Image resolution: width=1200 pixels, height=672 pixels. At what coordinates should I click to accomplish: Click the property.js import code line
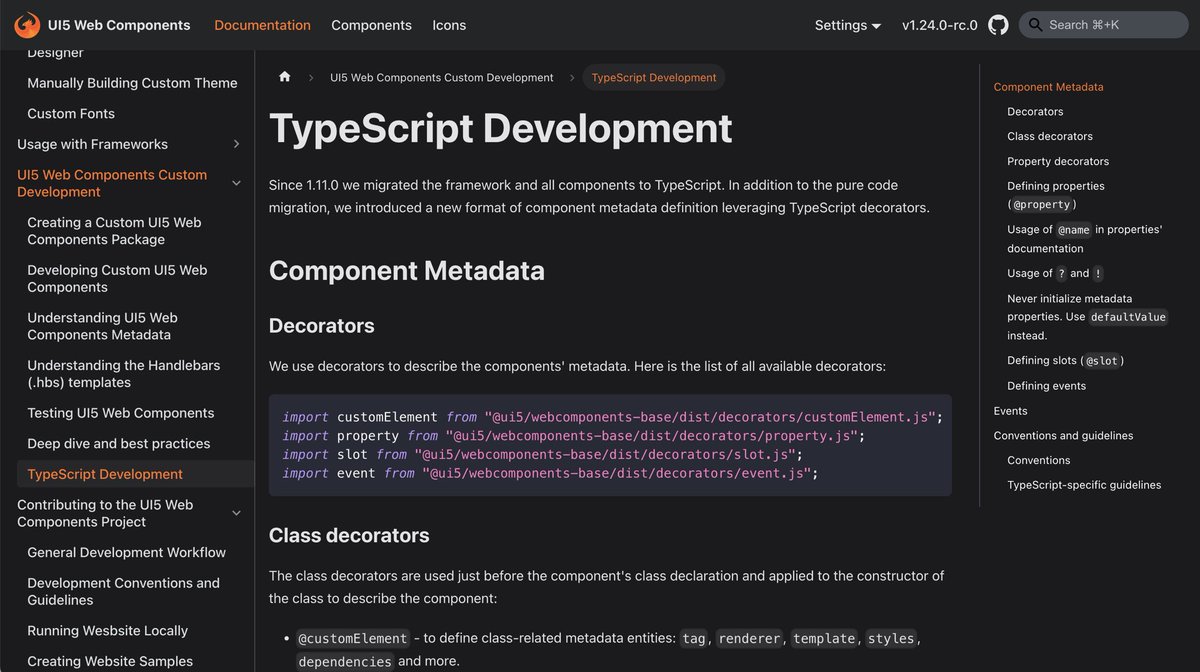point(573,436)
